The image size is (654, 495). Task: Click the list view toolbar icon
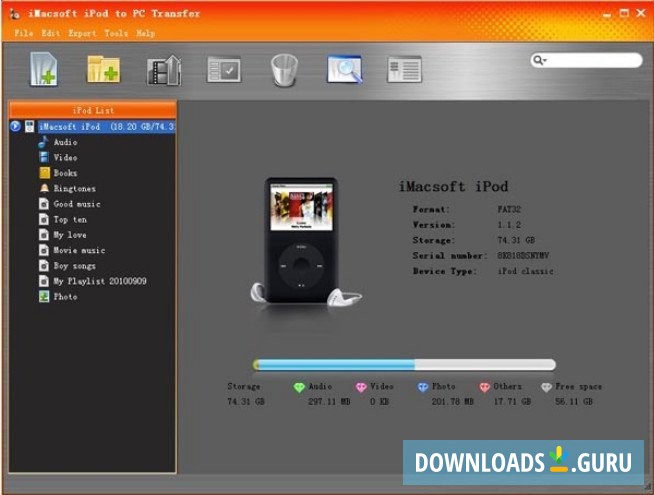404,69
